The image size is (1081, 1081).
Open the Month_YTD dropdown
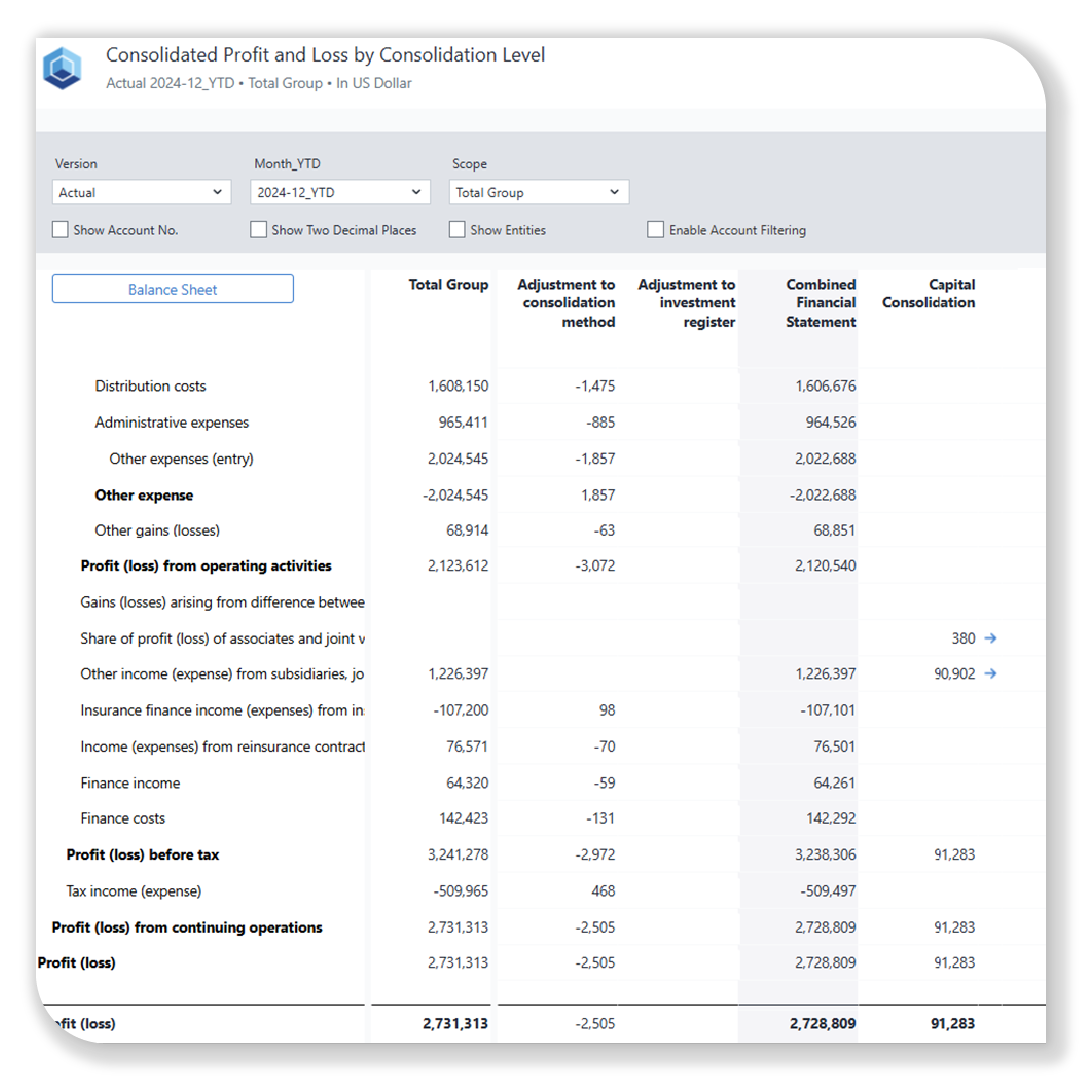339,191
